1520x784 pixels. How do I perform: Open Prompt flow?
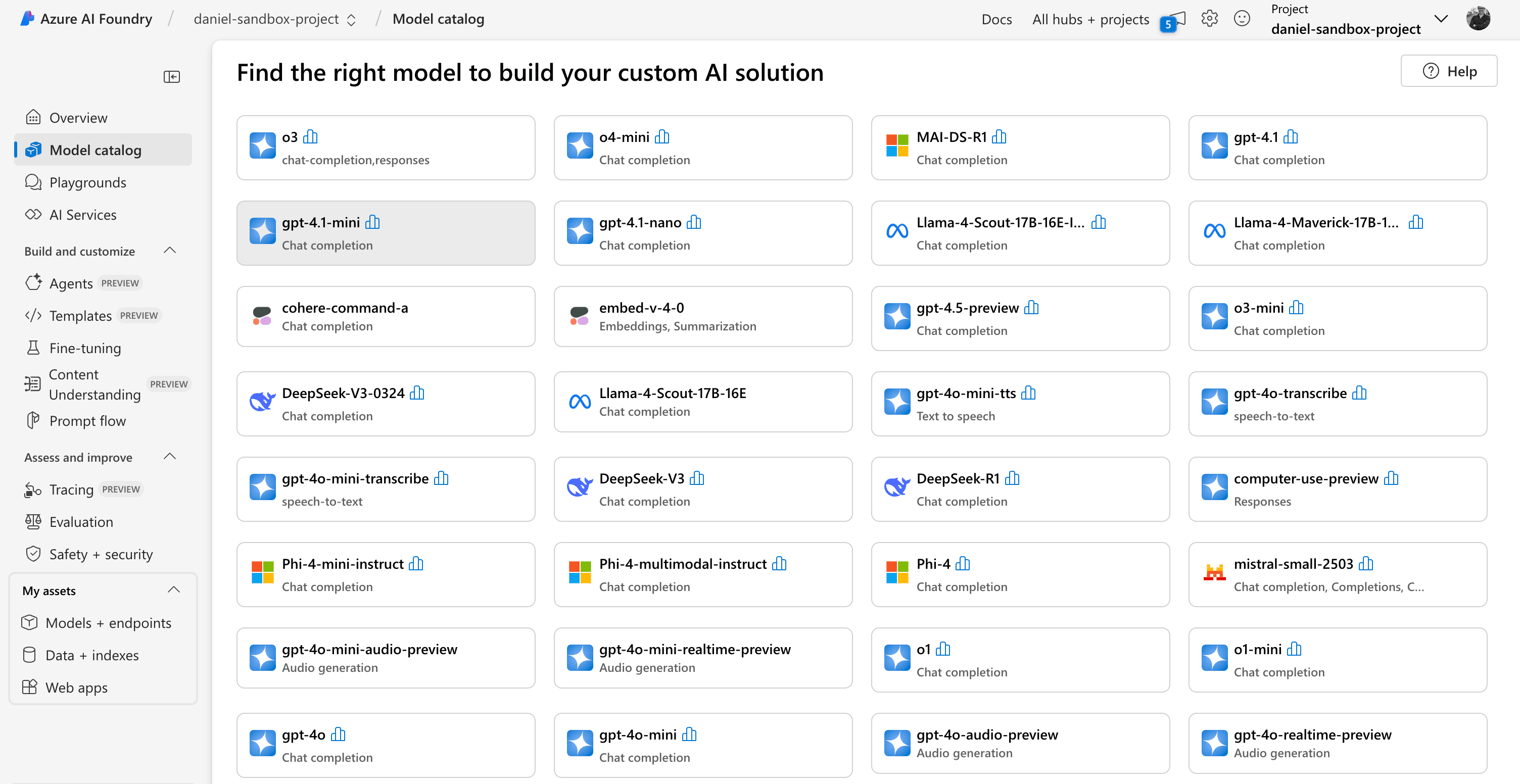(x=103, y=421)
